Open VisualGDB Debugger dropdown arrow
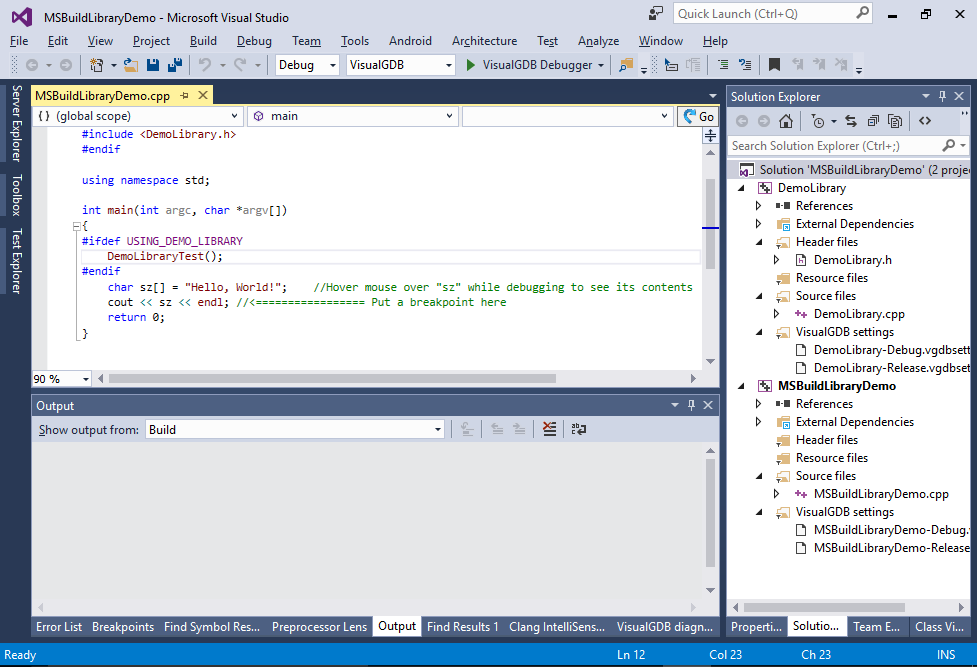977x667 pixels. pyautogui.click(x=601, y=65)
